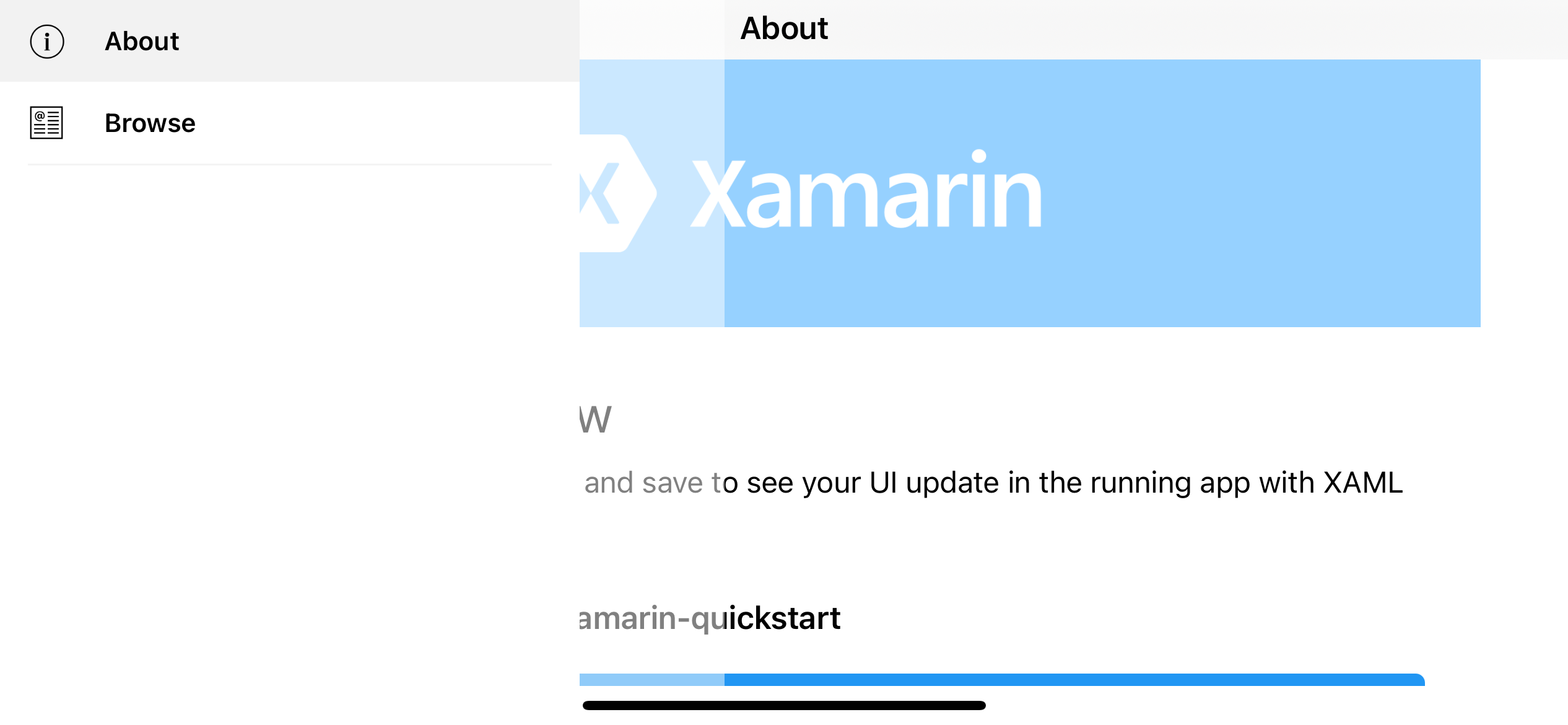Select the Browse feed icon in the flyout

47,123
